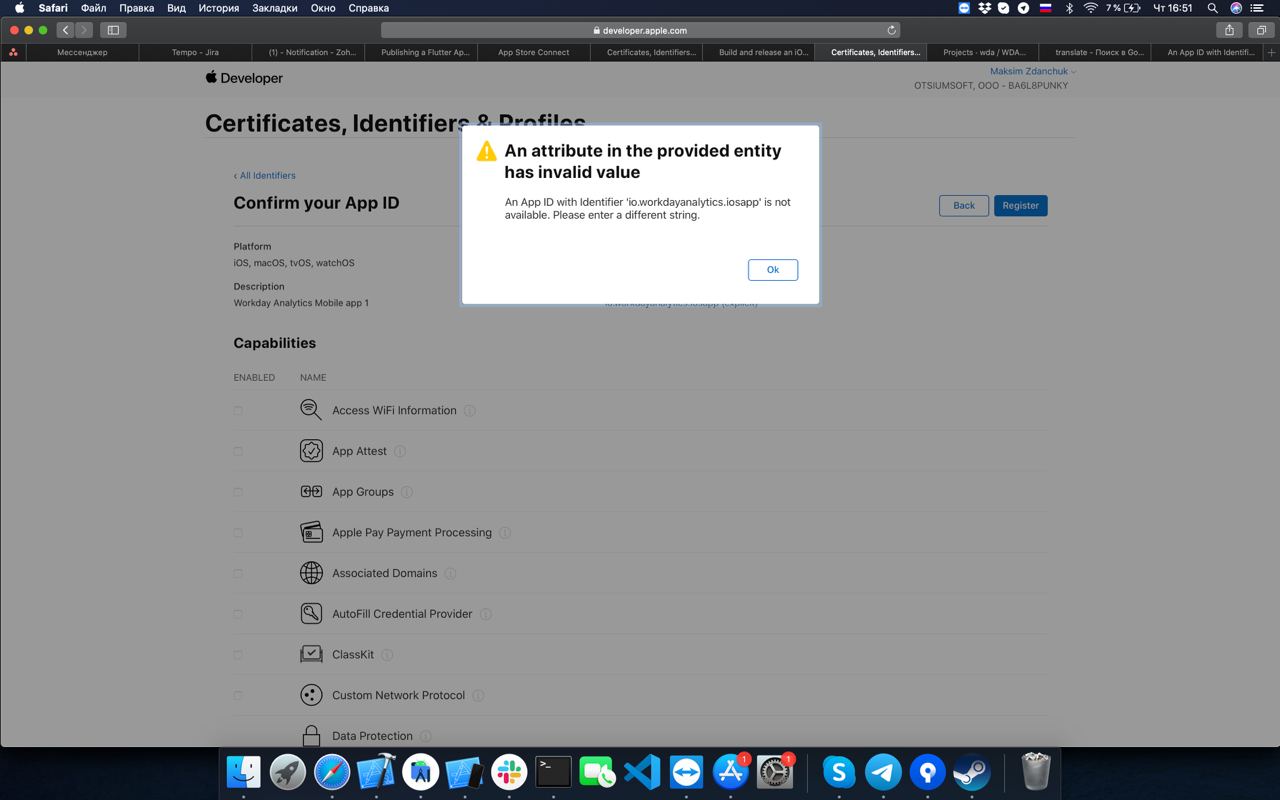Switch to the App Store Connect tab
1280x800 pixels.
[x=534, y=52]
